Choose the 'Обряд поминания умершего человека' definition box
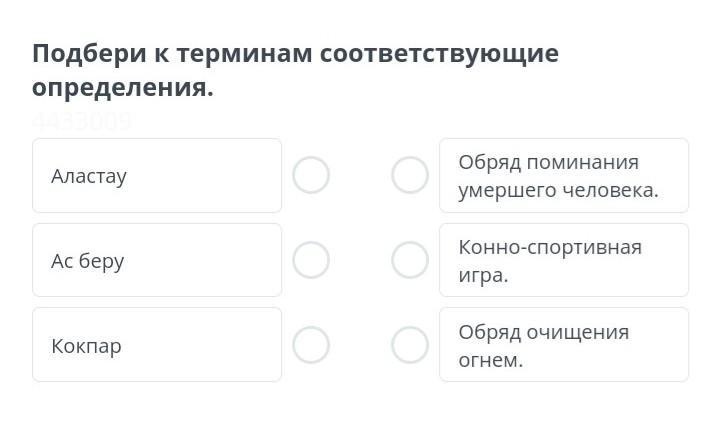702x437 pixels. click(564, 176)
